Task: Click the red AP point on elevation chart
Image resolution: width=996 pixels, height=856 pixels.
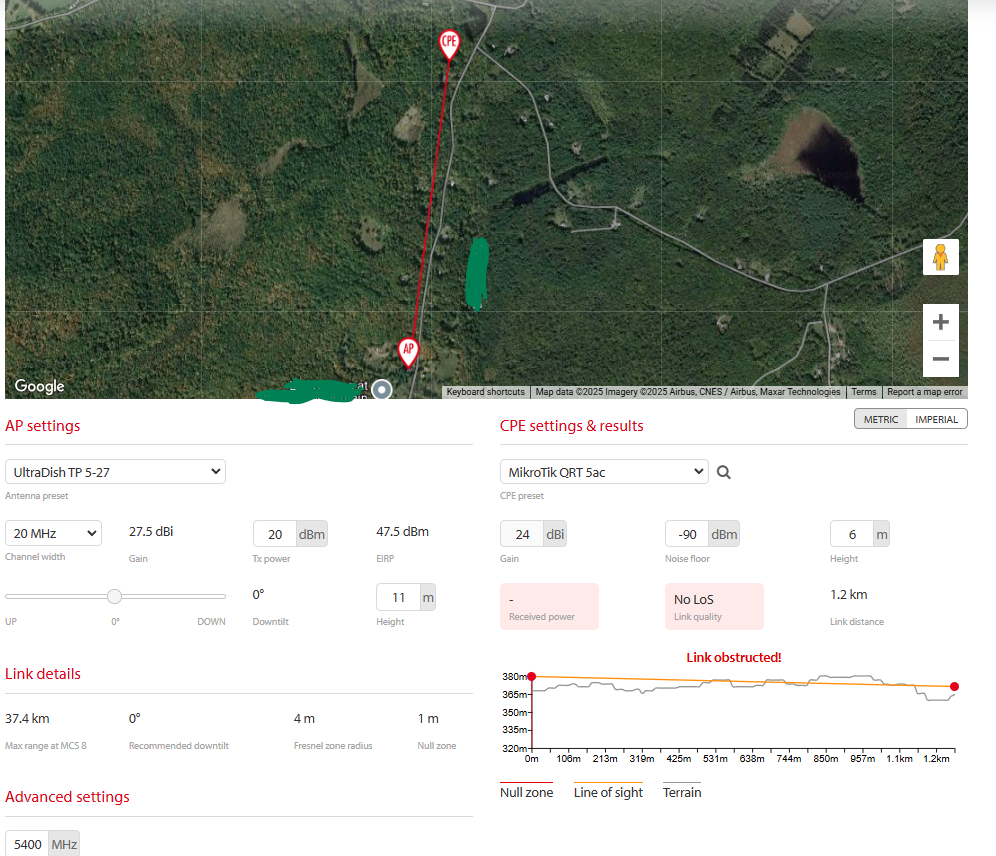Action: 532,676
